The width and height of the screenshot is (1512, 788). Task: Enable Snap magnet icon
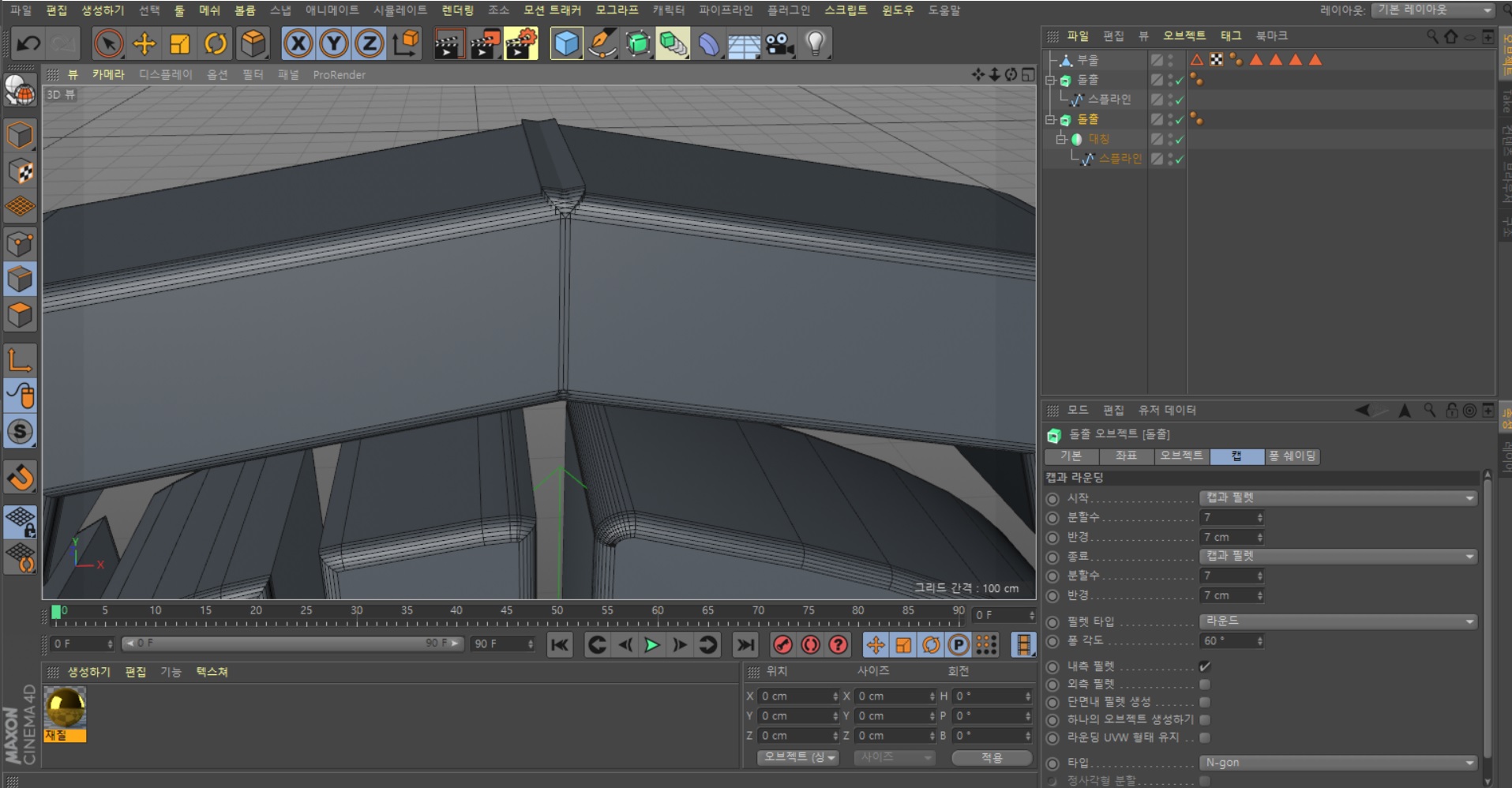[20, 477]
